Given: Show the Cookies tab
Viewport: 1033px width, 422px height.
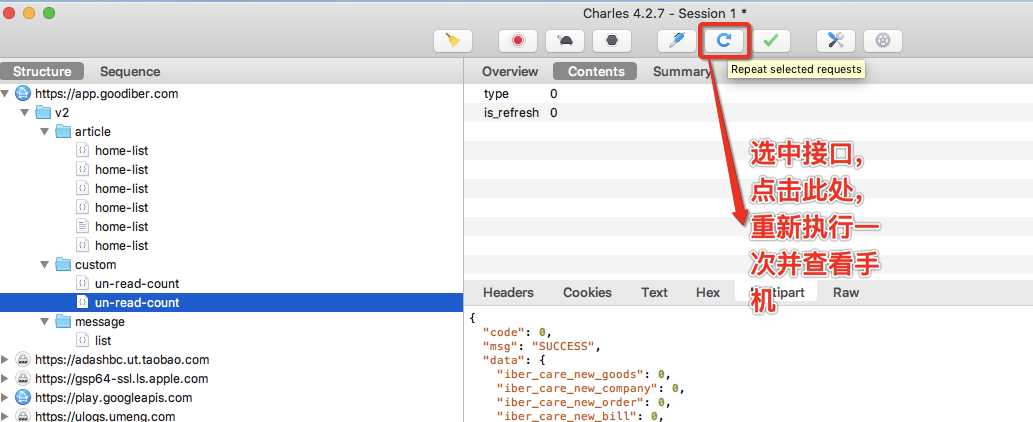Looking at the screenshot, I should 587,292.
